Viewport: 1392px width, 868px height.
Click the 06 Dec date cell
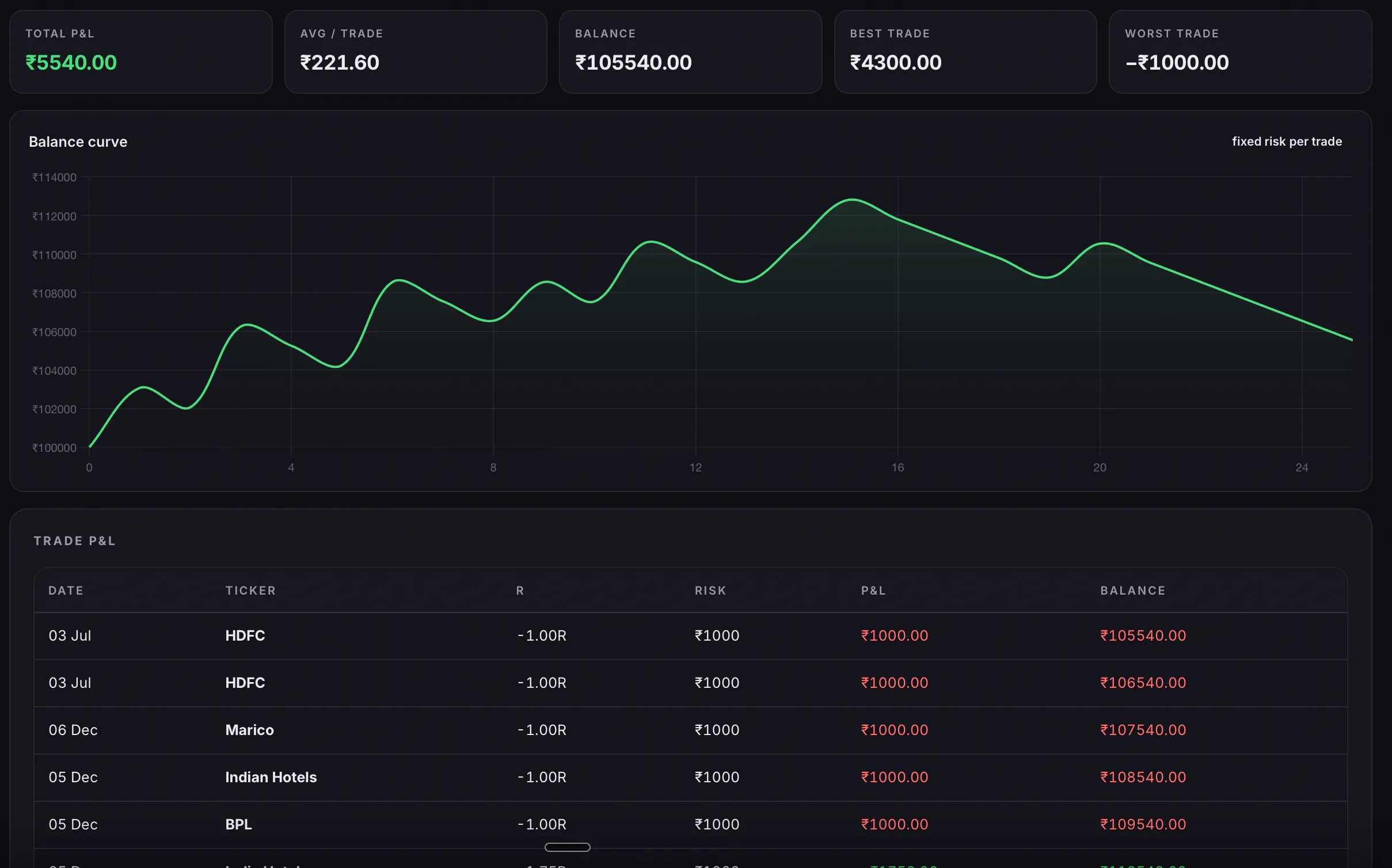[73, 730]
